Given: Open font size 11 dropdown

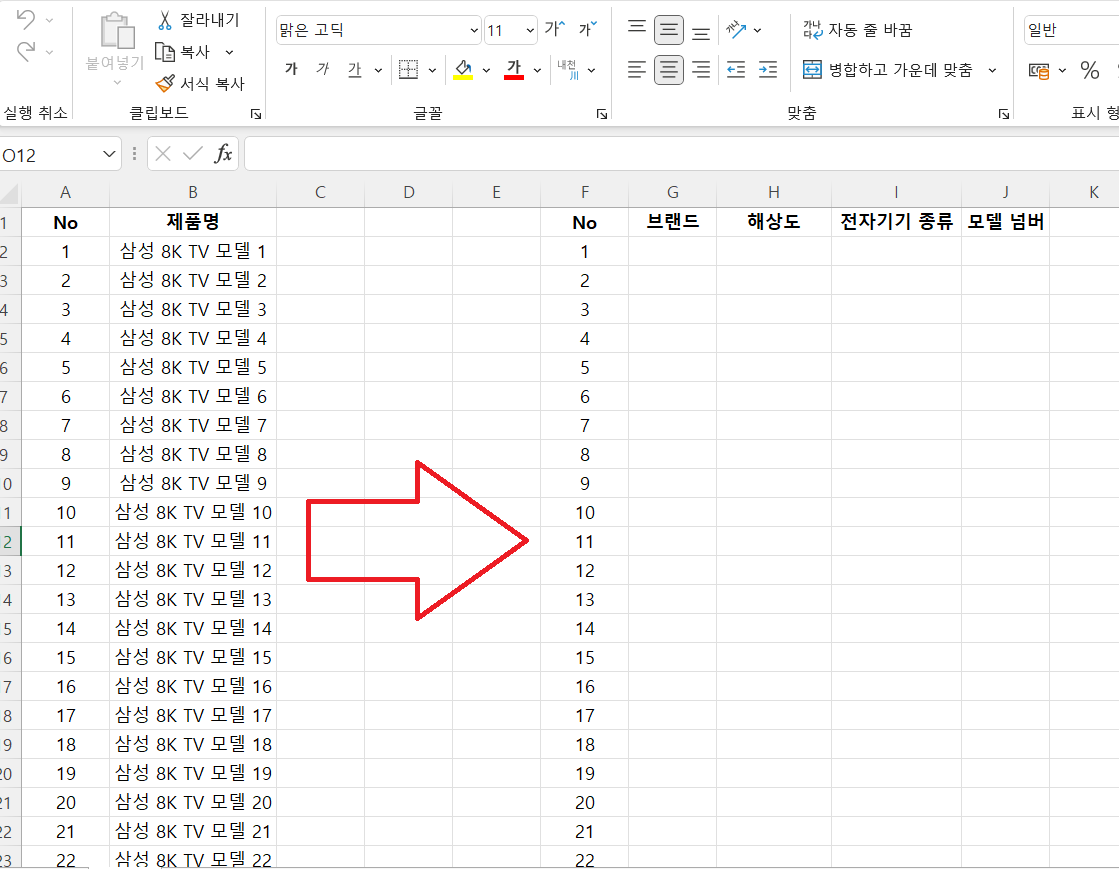Looking at the screenshot, I should click(530, 30).
